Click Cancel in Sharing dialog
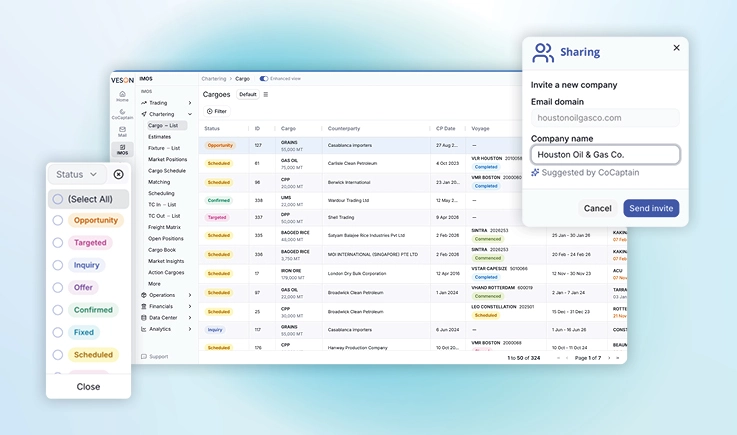 tap(597, 208)
